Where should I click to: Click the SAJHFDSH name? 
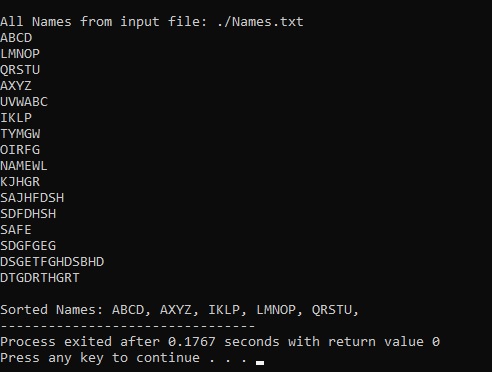click(32, 198)
